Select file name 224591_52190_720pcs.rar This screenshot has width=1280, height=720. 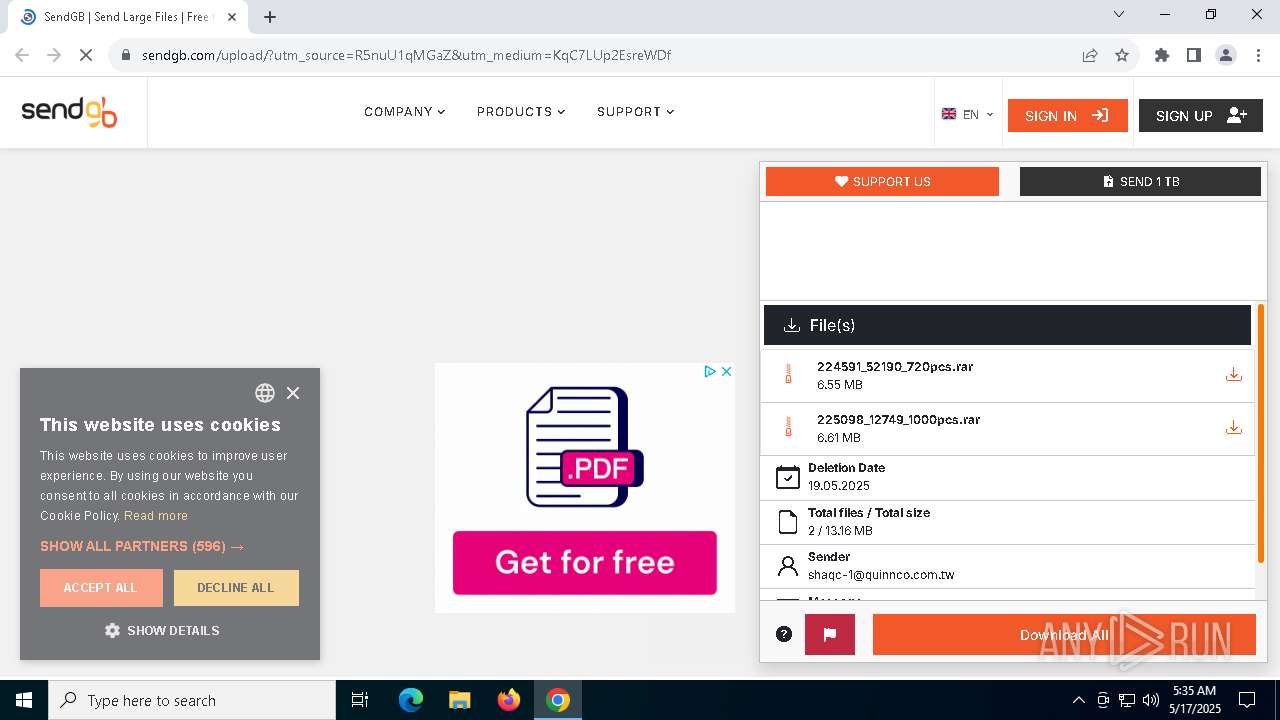[895, 367]
